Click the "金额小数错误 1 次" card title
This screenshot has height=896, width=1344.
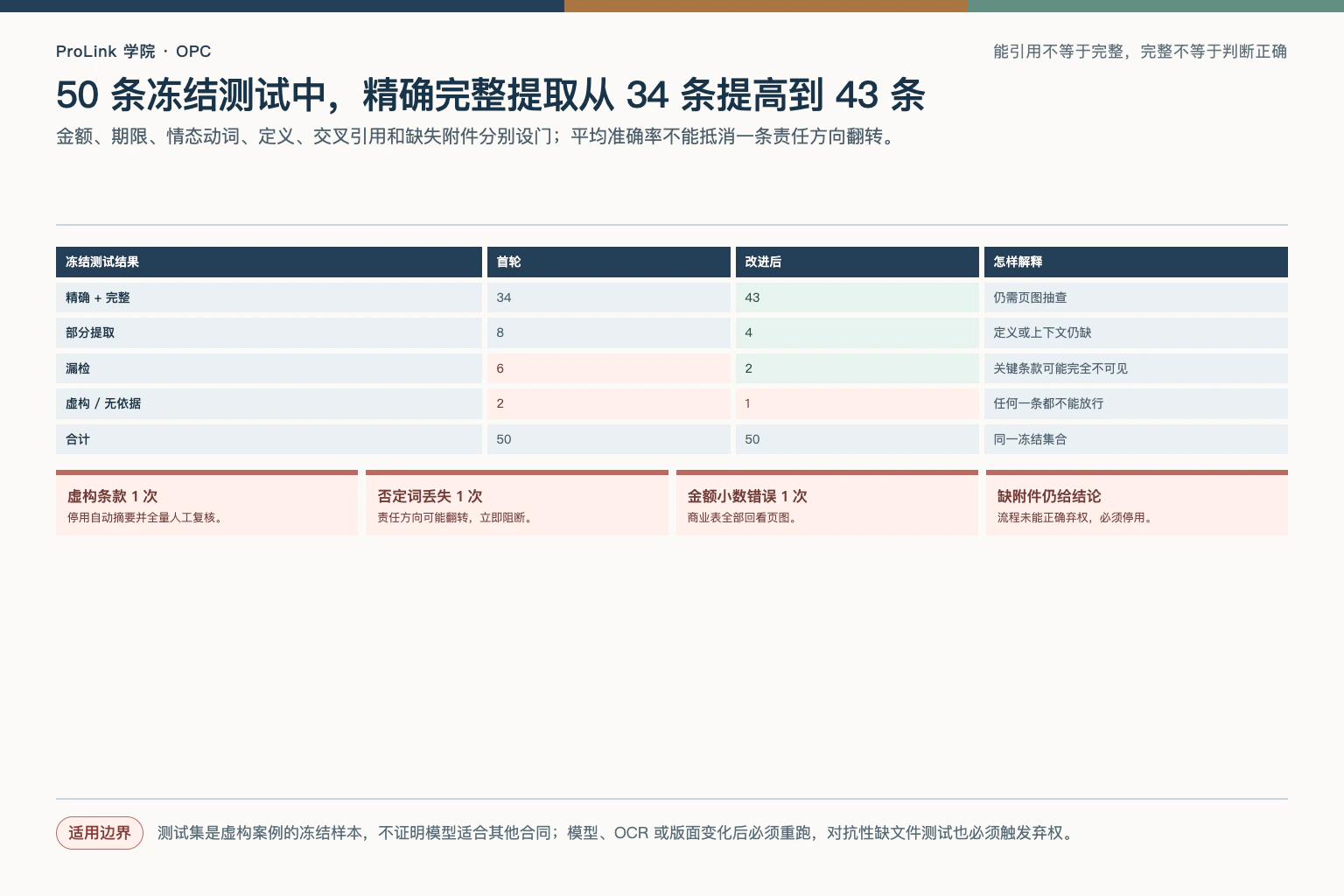(x=747, y=496)
